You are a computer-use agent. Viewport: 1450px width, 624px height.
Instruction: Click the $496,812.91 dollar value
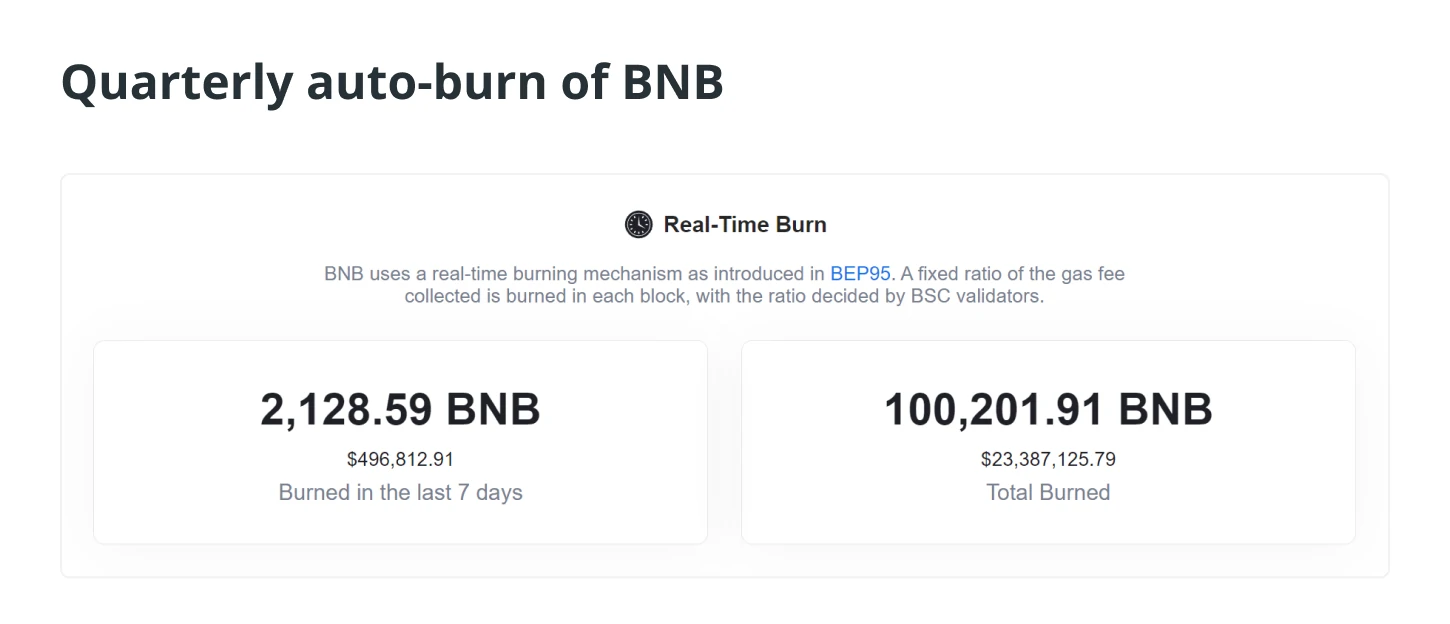point(400,459)
